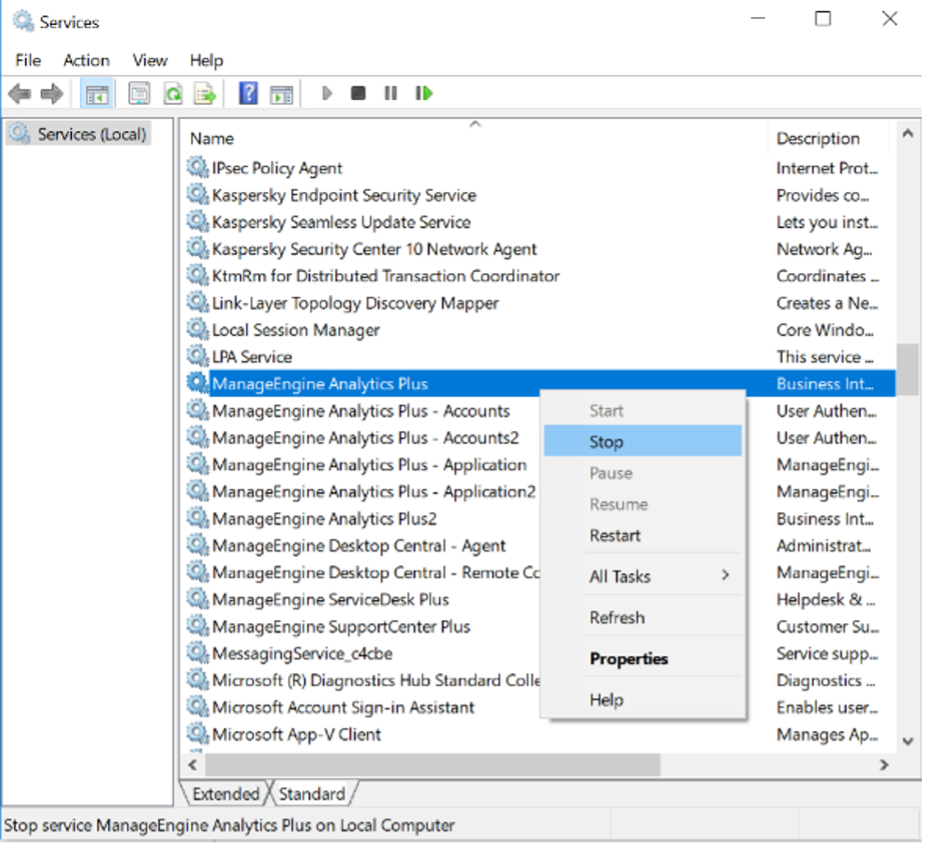The image size is (925, 846).
Task: Click the 'Helpdesk & ...' description cell
Action: click(825, 599)
